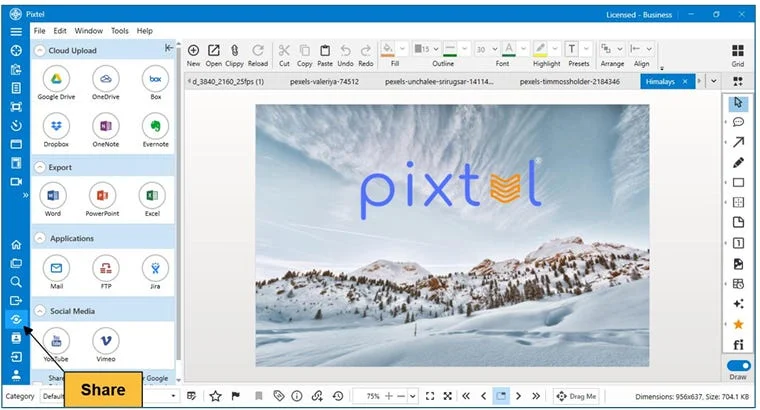
Task: Toggle the Draw switch
Action: [x=738, y=365]
